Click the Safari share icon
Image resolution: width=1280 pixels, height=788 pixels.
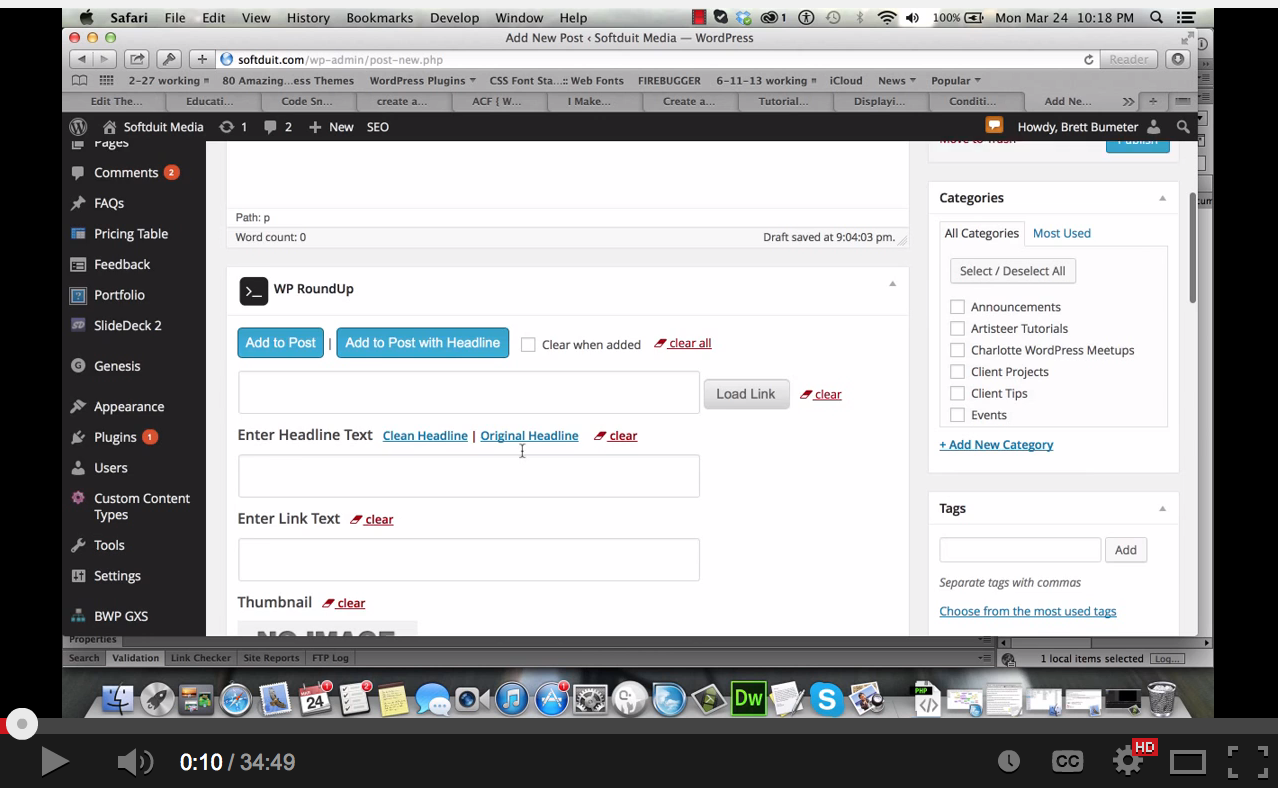click(137, 59)
